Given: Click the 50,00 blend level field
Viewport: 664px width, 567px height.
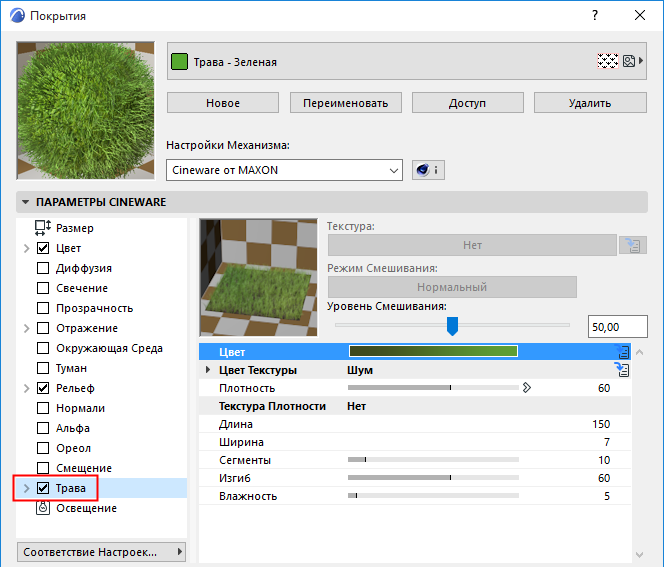Looking at the screenshot, I should coord(617,326).
